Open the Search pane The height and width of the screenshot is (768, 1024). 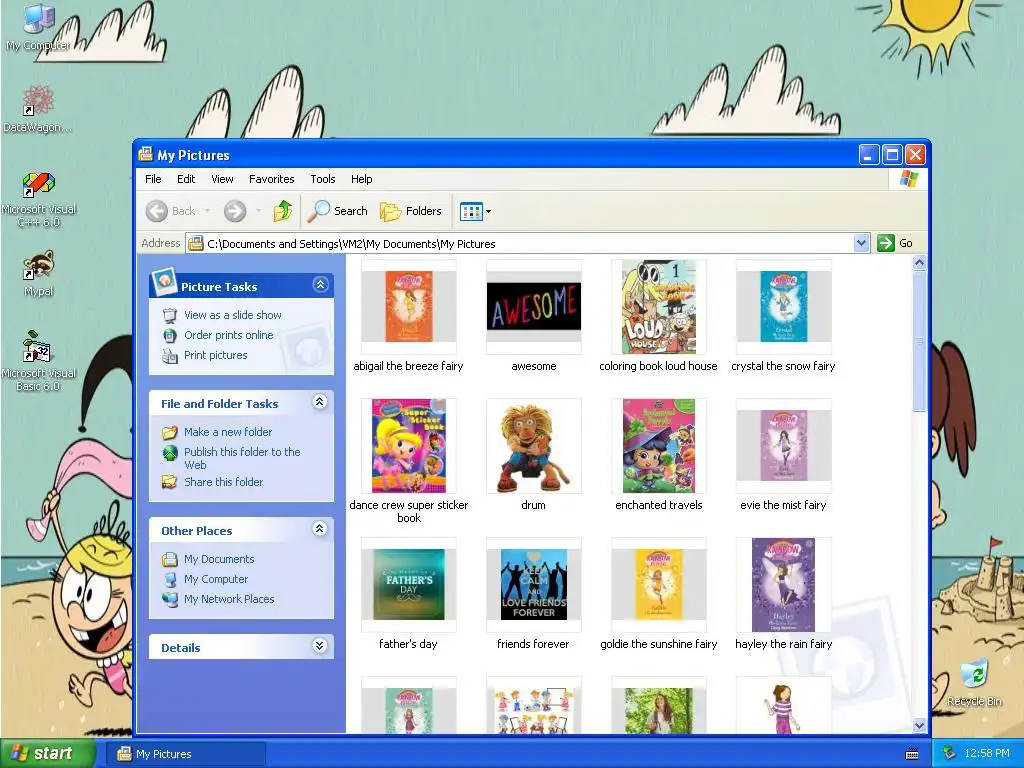coord(338,211)
